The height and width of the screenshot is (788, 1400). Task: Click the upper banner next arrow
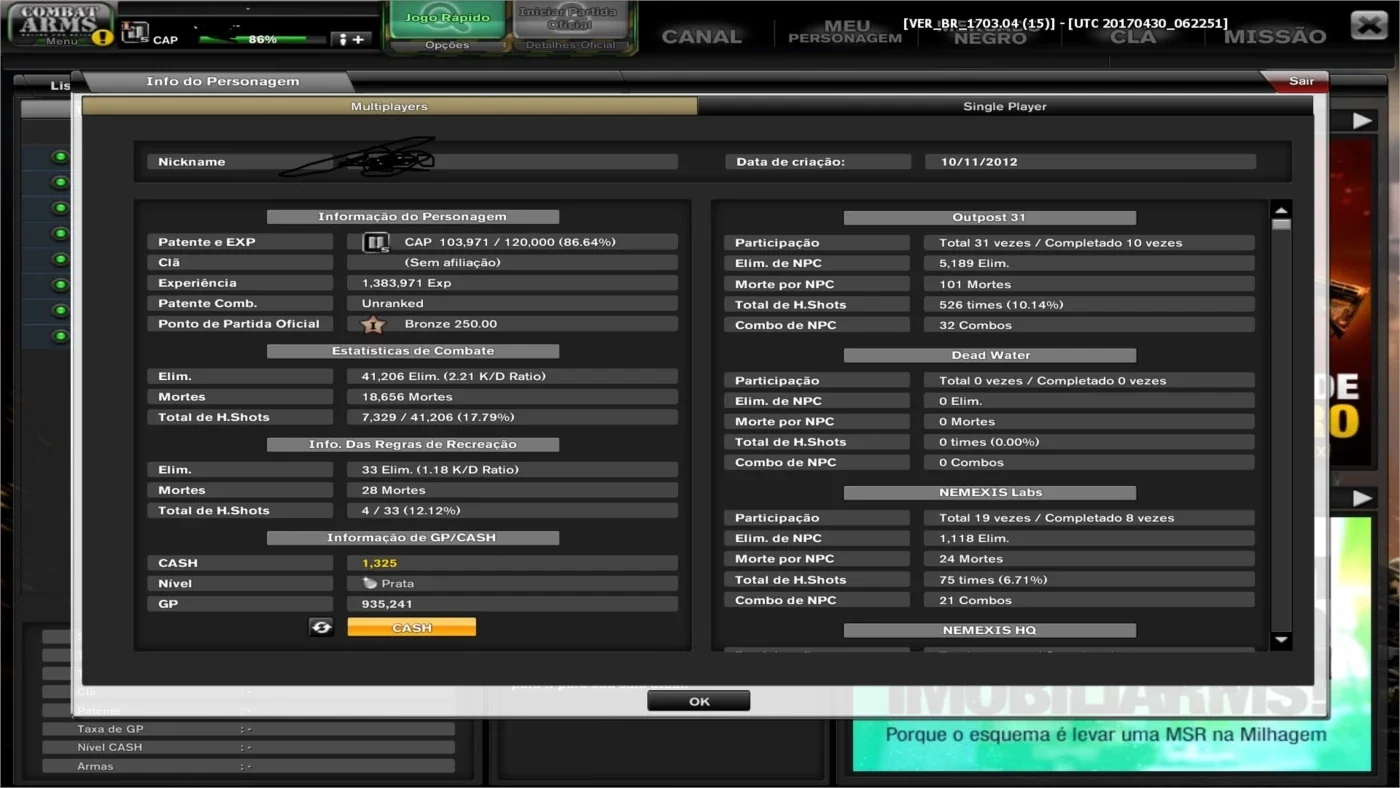(x=1363, y=121)
